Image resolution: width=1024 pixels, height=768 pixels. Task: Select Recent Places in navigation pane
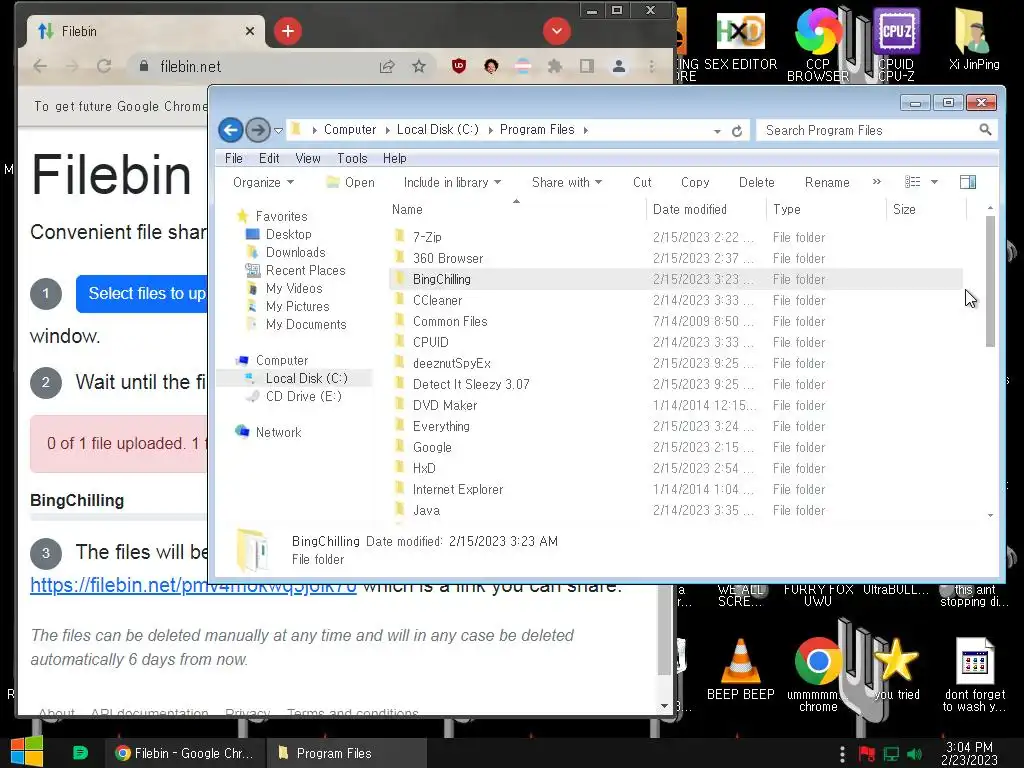pos(295,270)
